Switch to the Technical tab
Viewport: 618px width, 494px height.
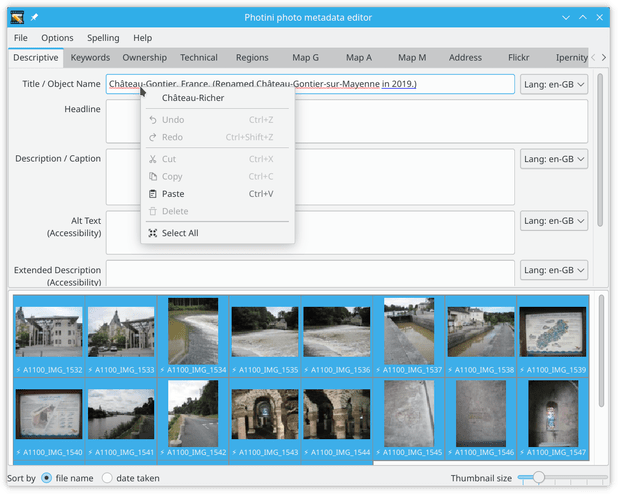tap(199, 58)
